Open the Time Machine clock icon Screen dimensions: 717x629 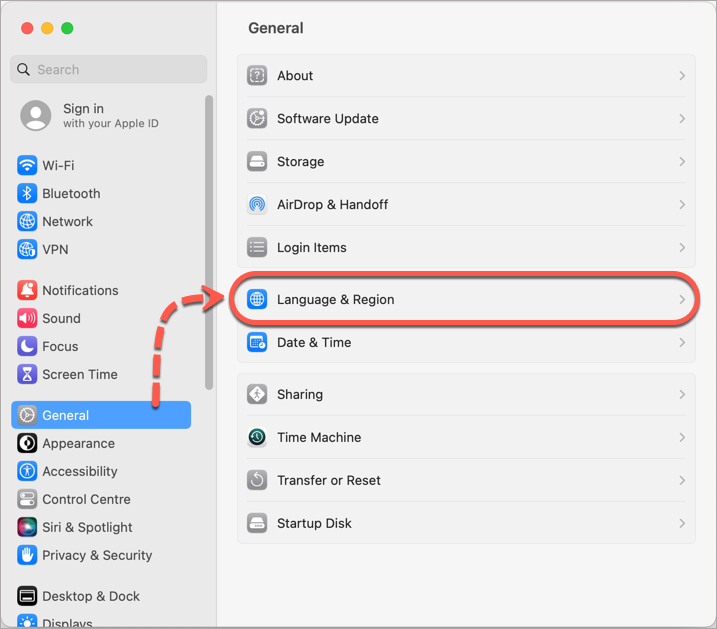click(x=257, y=437)
